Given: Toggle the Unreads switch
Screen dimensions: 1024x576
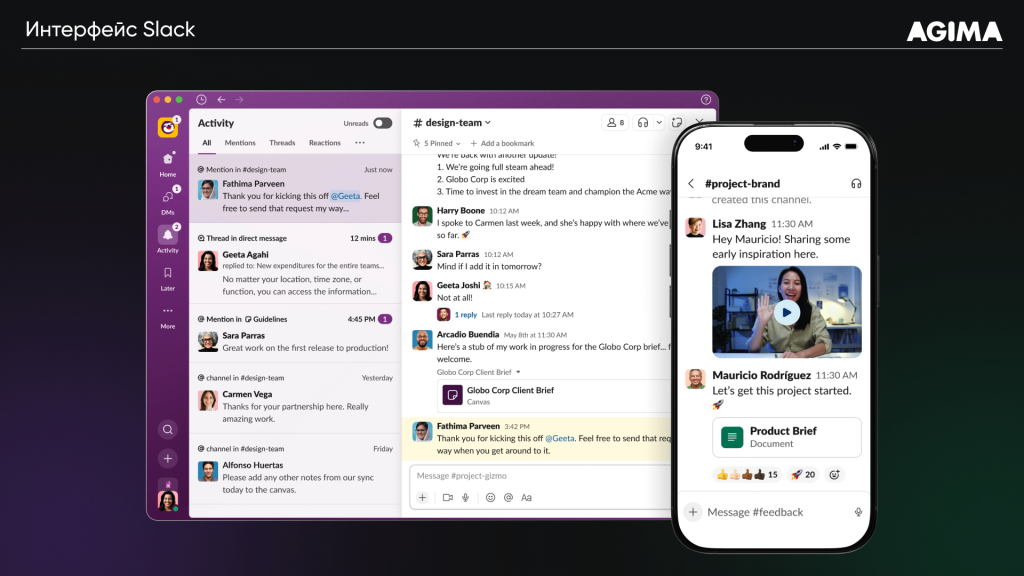Looking at the screenshot, I should [382, 123].
